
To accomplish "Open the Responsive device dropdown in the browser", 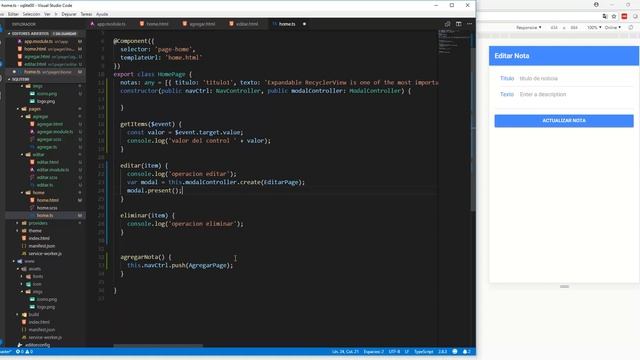I will pyautogui.click(x=529, y=27).
